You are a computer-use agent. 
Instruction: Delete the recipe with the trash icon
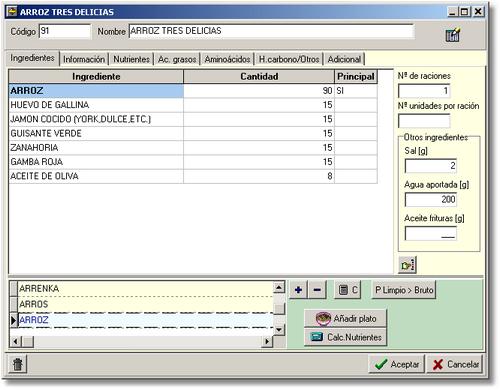coord(18,364)
